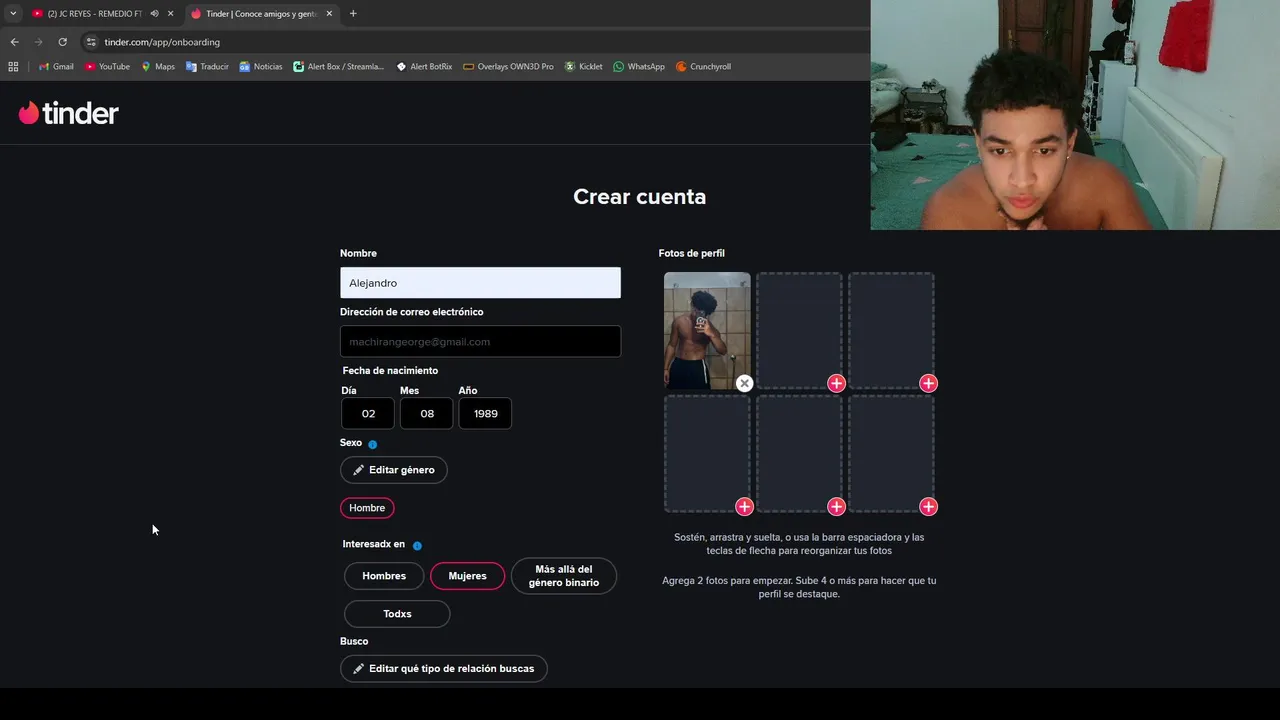1280x720 pixels.
Task: Click the Busco label
Action: pyautogui.click(x=354, y=641)
